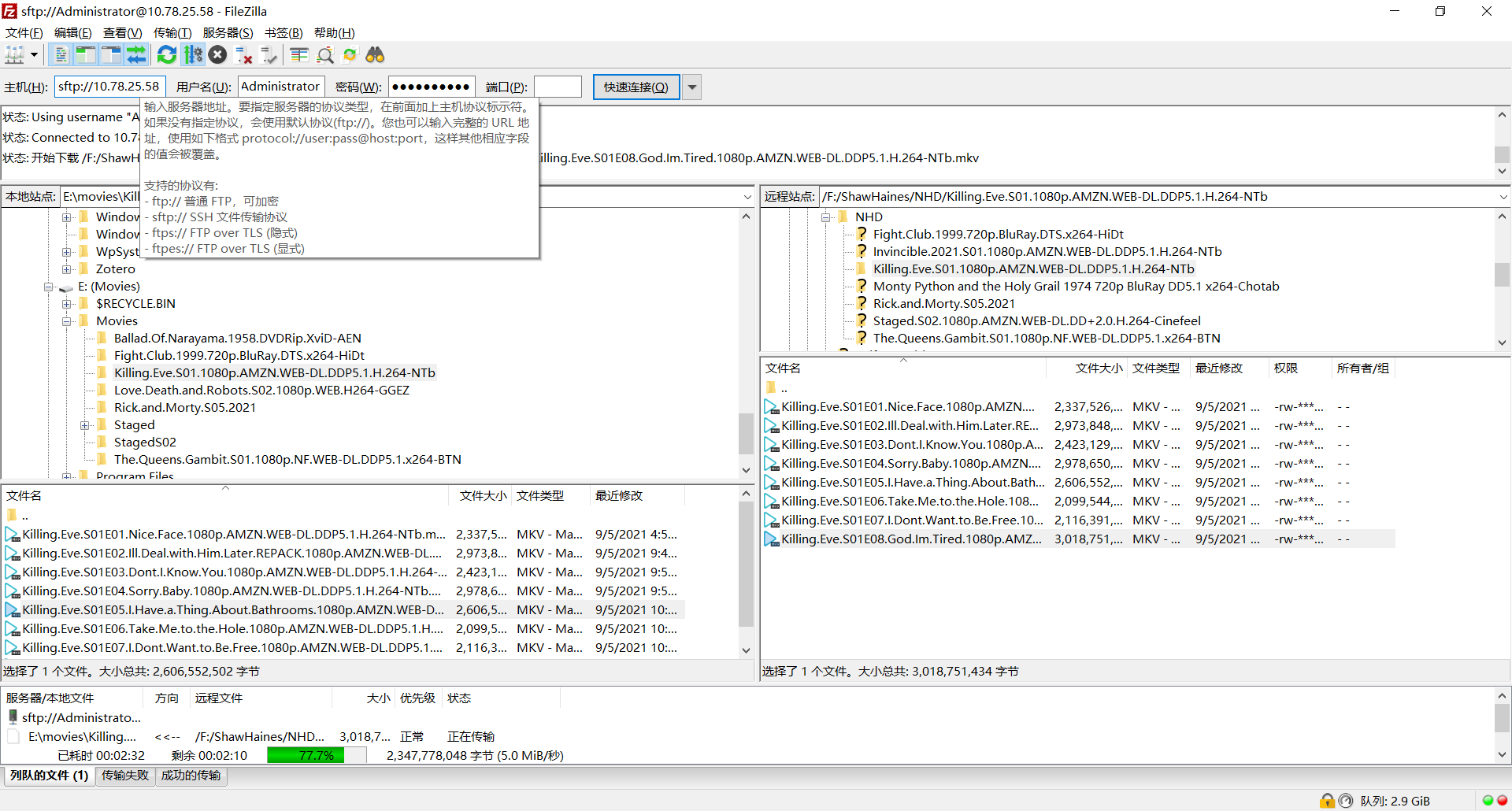Viewport: 1512px width, 811px height.
Task: Click the message log scrollbar thumb
Action: pos(1502,154)
